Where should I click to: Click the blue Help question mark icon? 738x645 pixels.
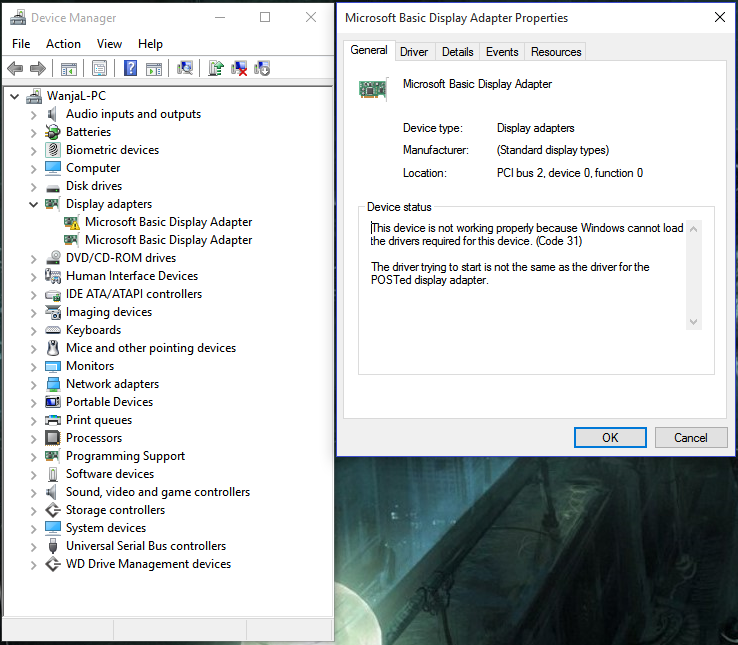(130, 69)
